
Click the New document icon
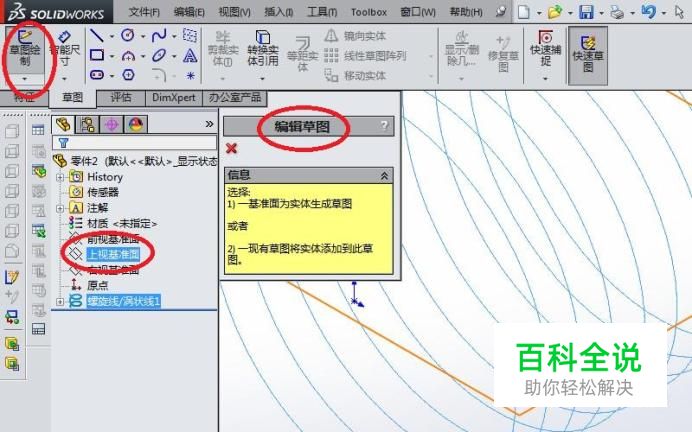[x=524, y=12]
